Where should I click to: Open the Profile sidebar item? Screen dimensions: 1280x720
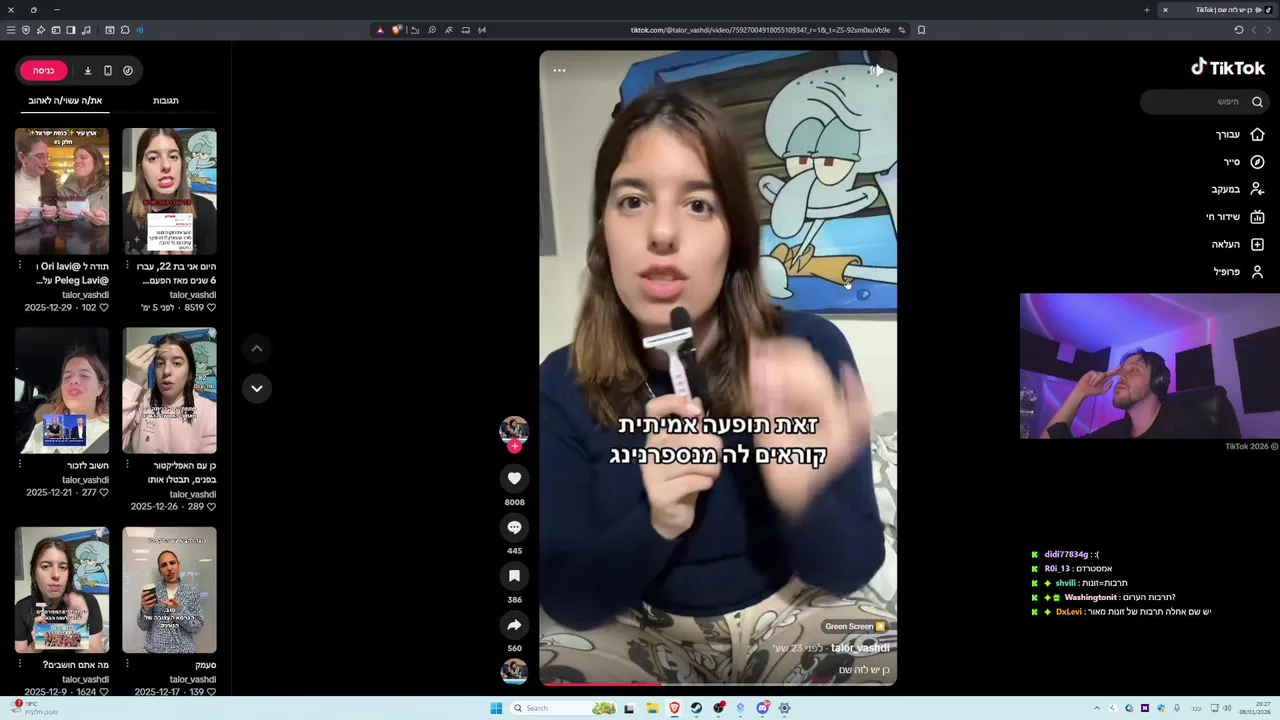point(1239,272)
